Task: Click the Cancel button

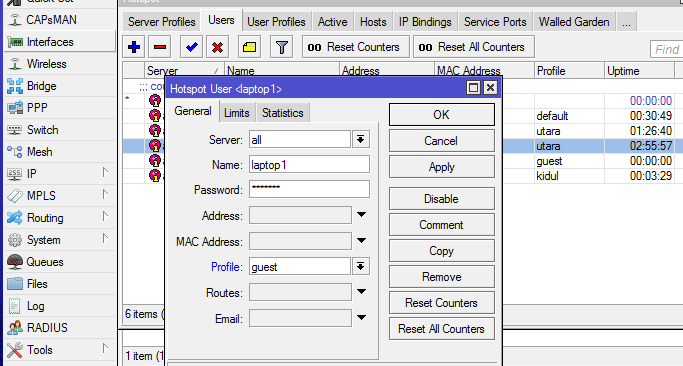Action: click(x=442, y=141)
